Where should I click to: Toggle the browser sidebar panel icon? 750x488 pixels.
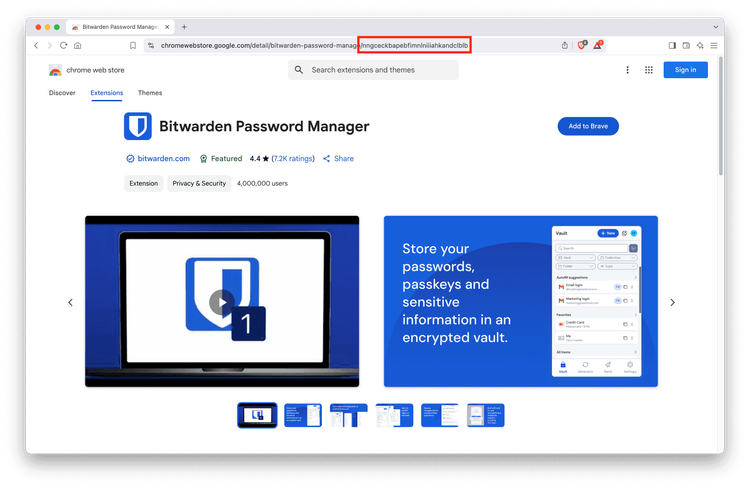[x=672, y=45]
